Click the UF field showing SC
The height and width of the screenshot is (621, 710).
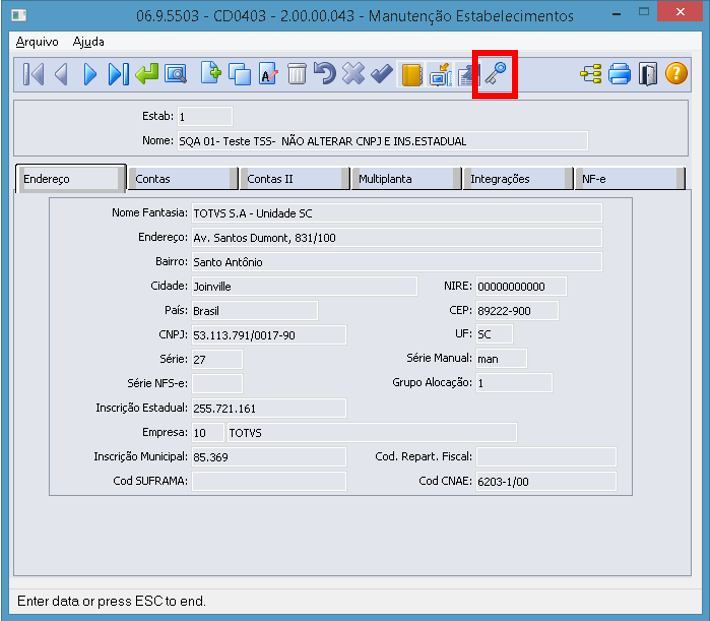(x=494, y=334)
